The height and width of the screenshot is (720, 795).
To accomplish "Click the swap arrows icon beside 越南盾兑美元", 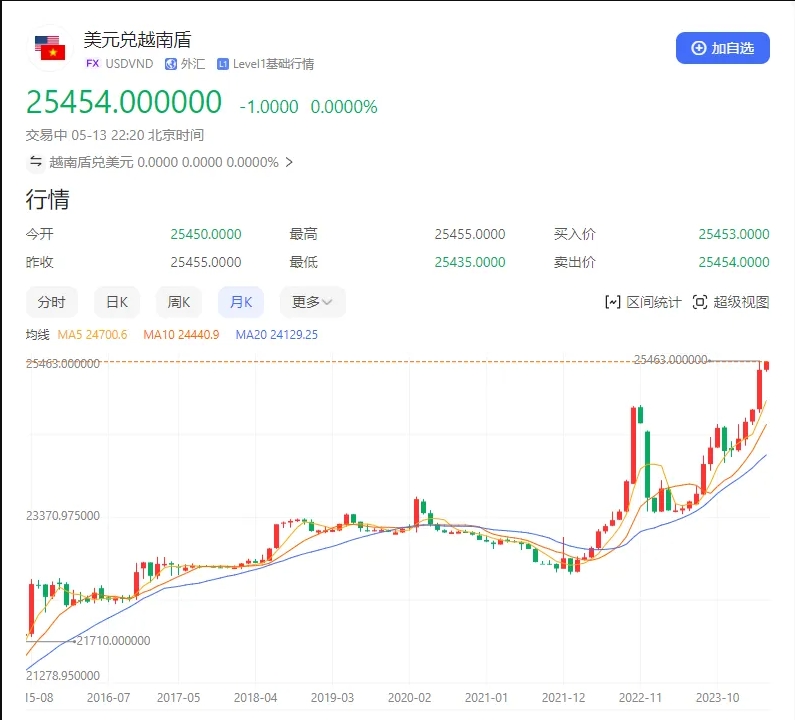I will pyautogui.click(x=36, y=162).
